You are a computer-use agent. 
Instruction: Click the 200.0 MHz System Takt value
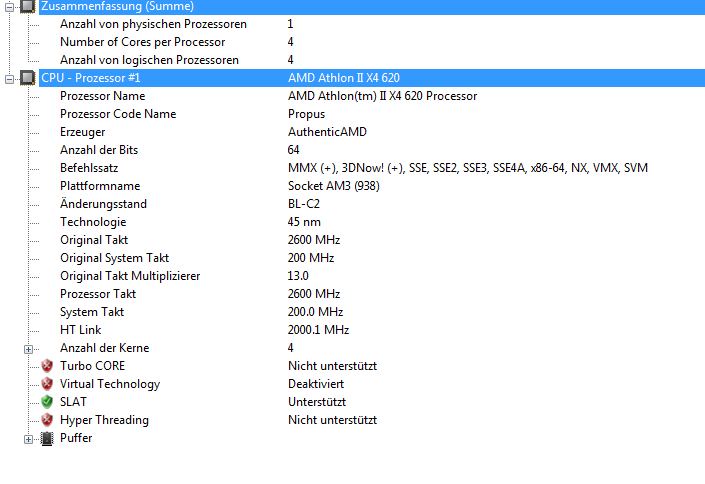pyautogui.click(x=316, y=312)
